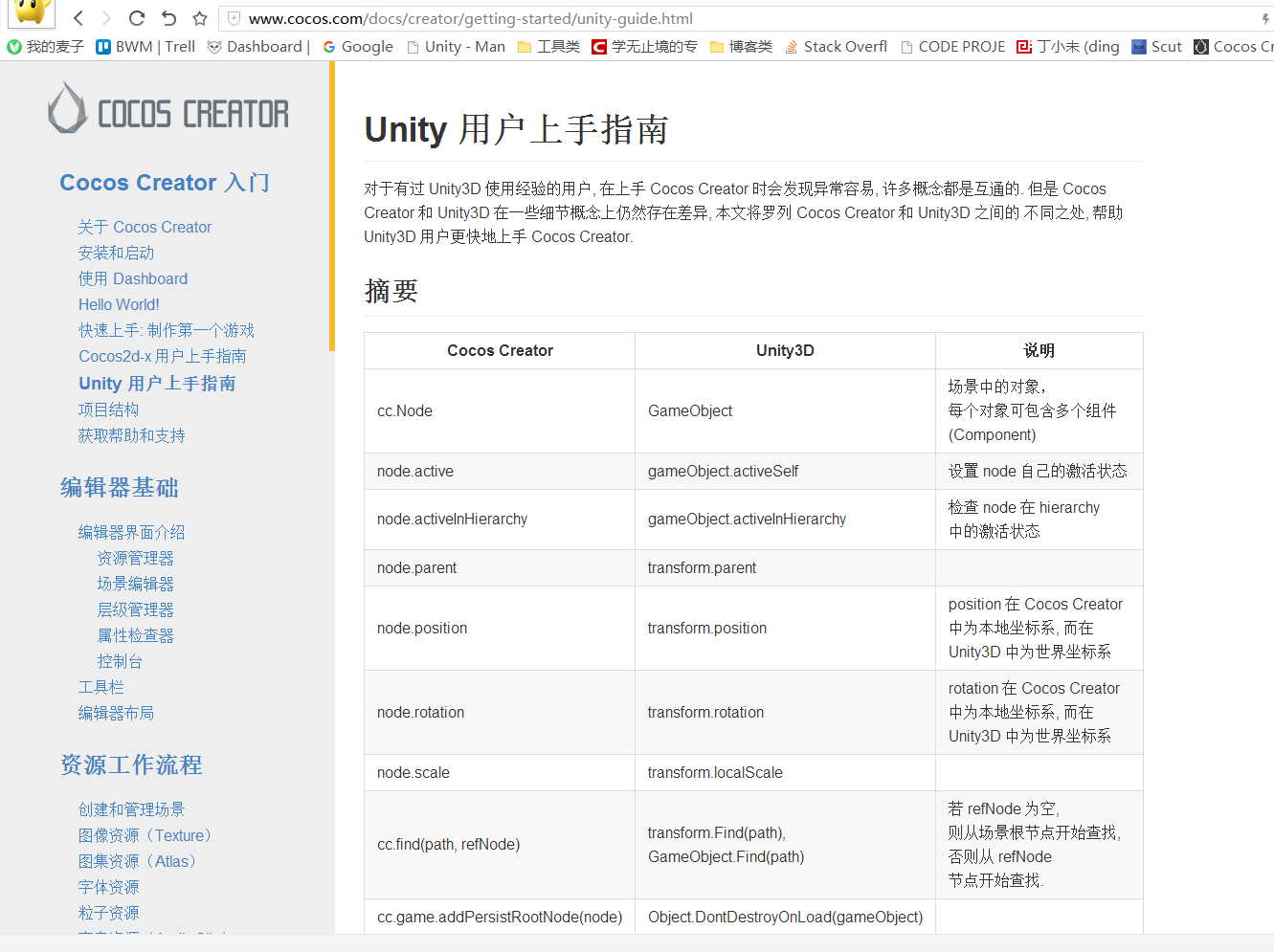Bookmark this page with star icon
The image size is (1274, 952).
coord(199,18)
